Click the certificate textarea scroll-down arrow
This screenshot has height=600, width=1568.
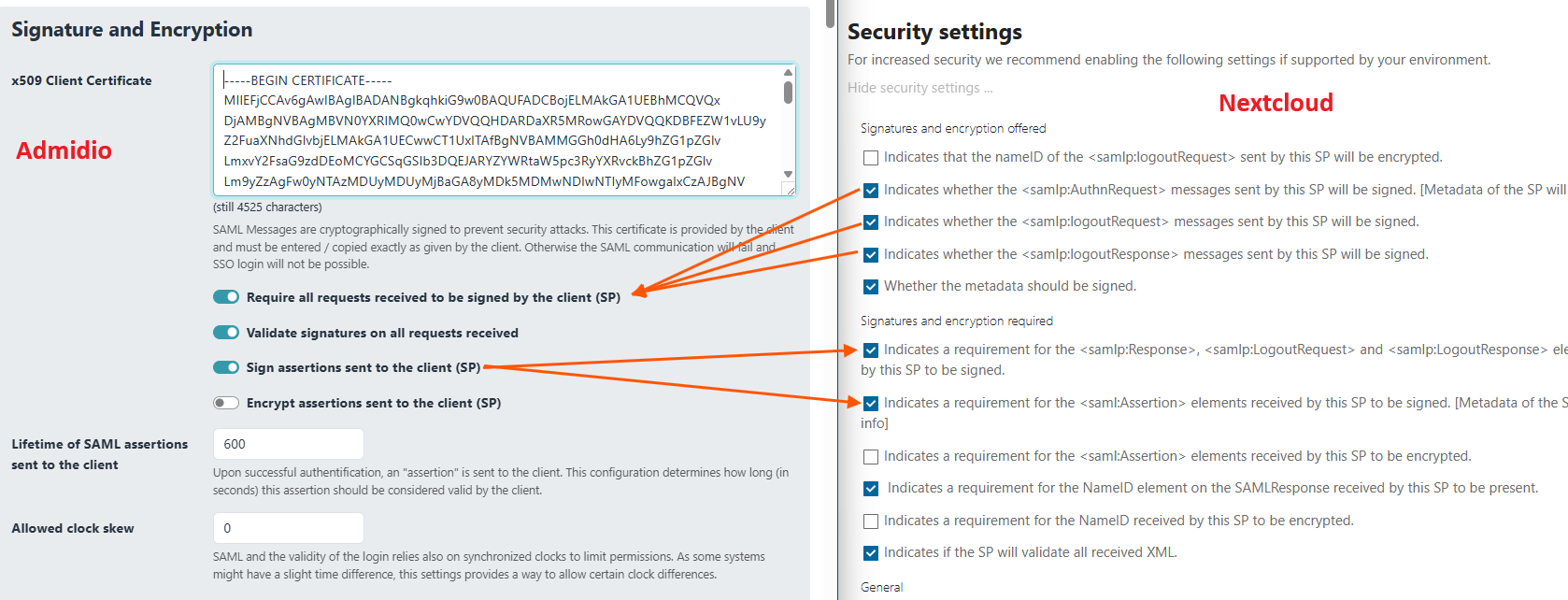(788, 175)
